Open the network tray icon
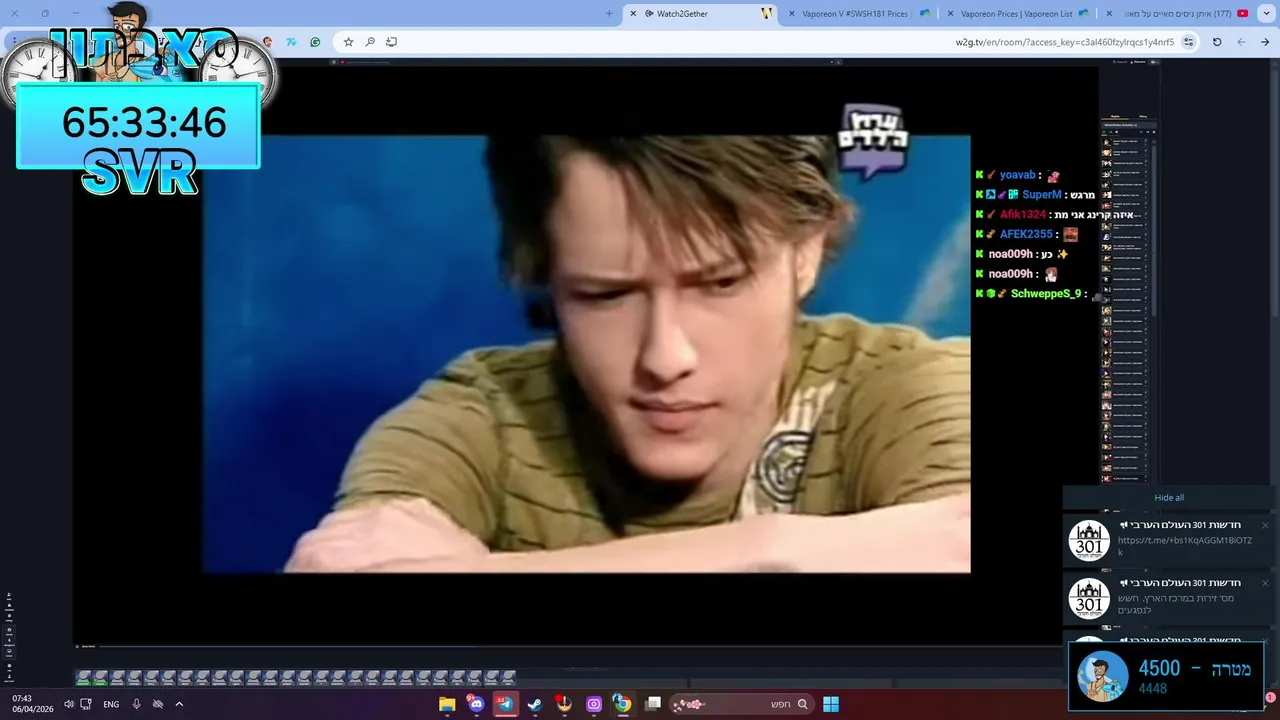This screenshot has height=720, width=1280. (86, 704)
